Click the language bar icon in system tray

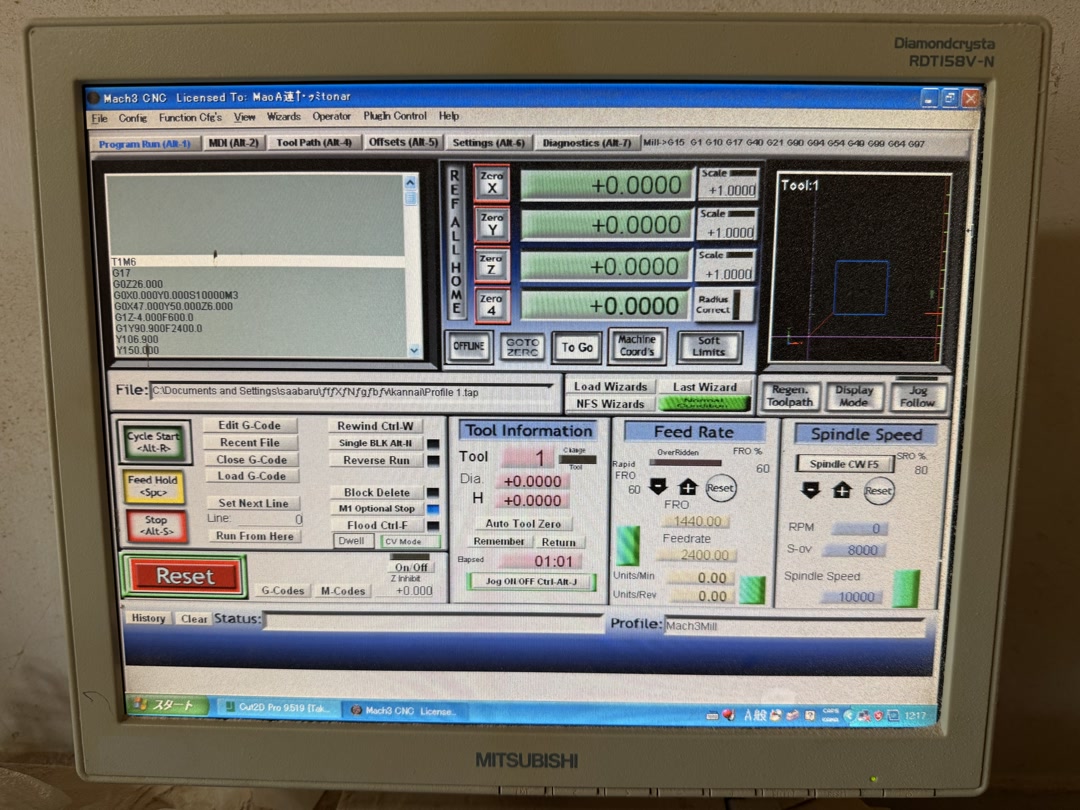coord(755,715)
